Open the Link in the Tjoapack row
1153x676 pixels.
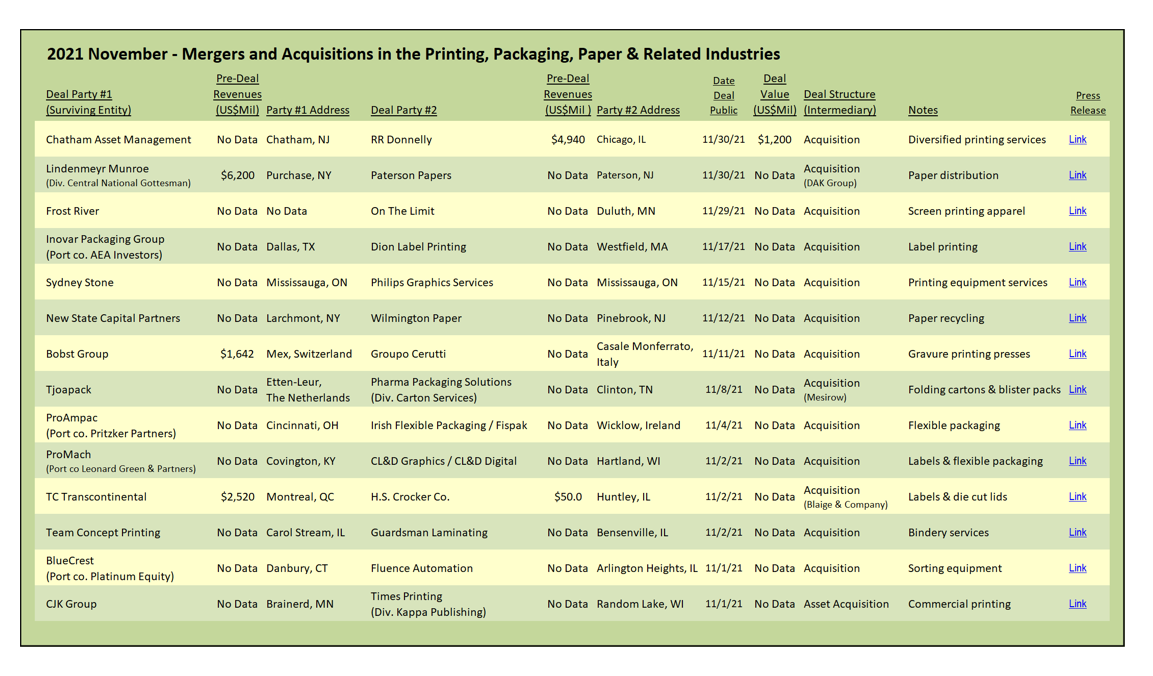pos(1077,389)
